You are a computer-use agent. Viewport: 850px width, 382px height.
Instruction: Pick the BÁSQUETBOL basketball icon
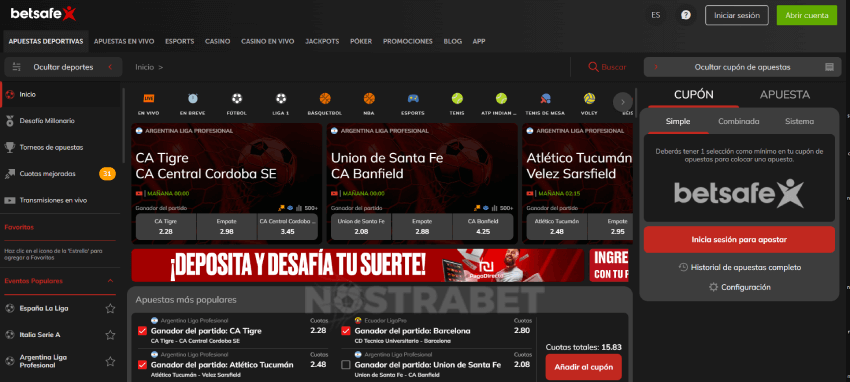click(325, 99)
